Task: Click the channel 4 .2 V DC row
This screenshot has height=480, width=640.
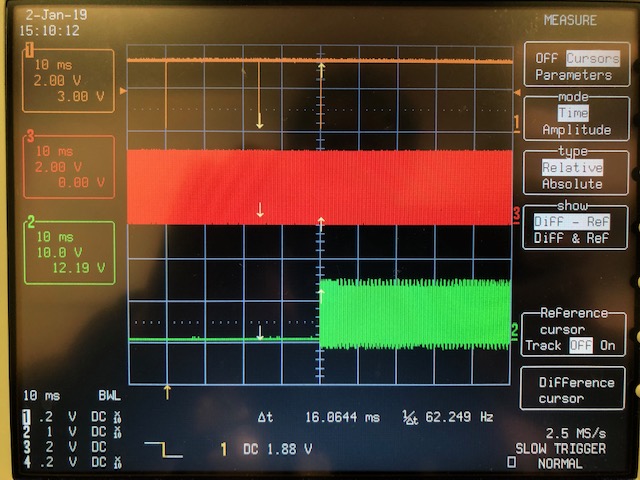Action: coord(72,462)
